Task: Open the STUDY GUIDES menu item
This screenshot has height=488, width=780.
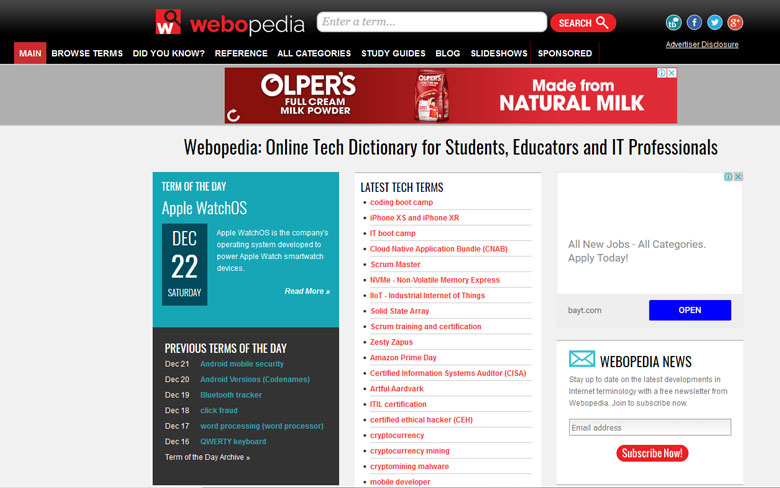Action: click(x=393, y=53)
